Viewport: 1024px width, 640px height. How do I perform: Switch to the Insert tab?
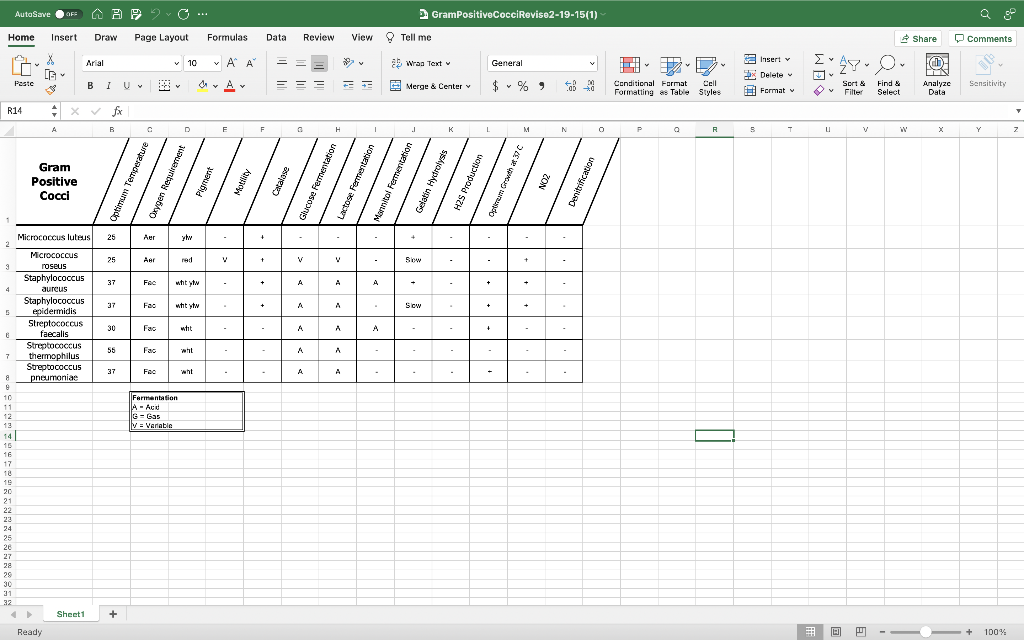click(64, 37)
